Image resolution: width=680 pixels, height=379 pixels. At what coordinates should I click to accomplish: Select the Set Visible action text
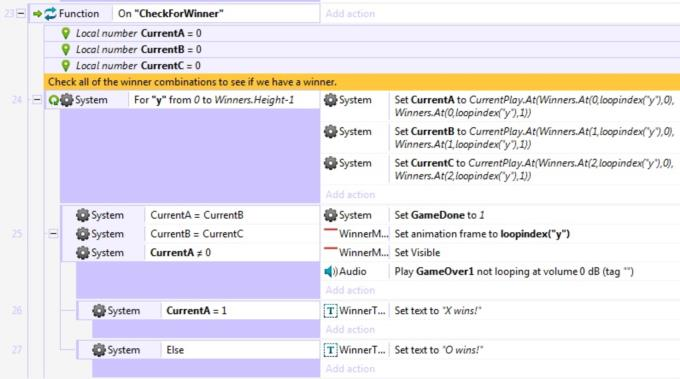coord(417,253)
